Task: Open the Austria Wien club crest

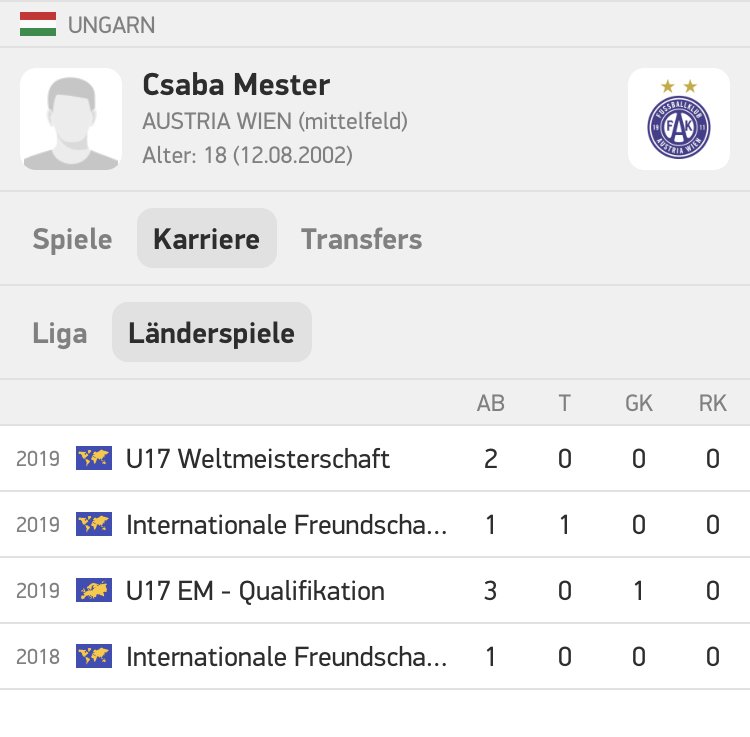Action: pos(678,119)
